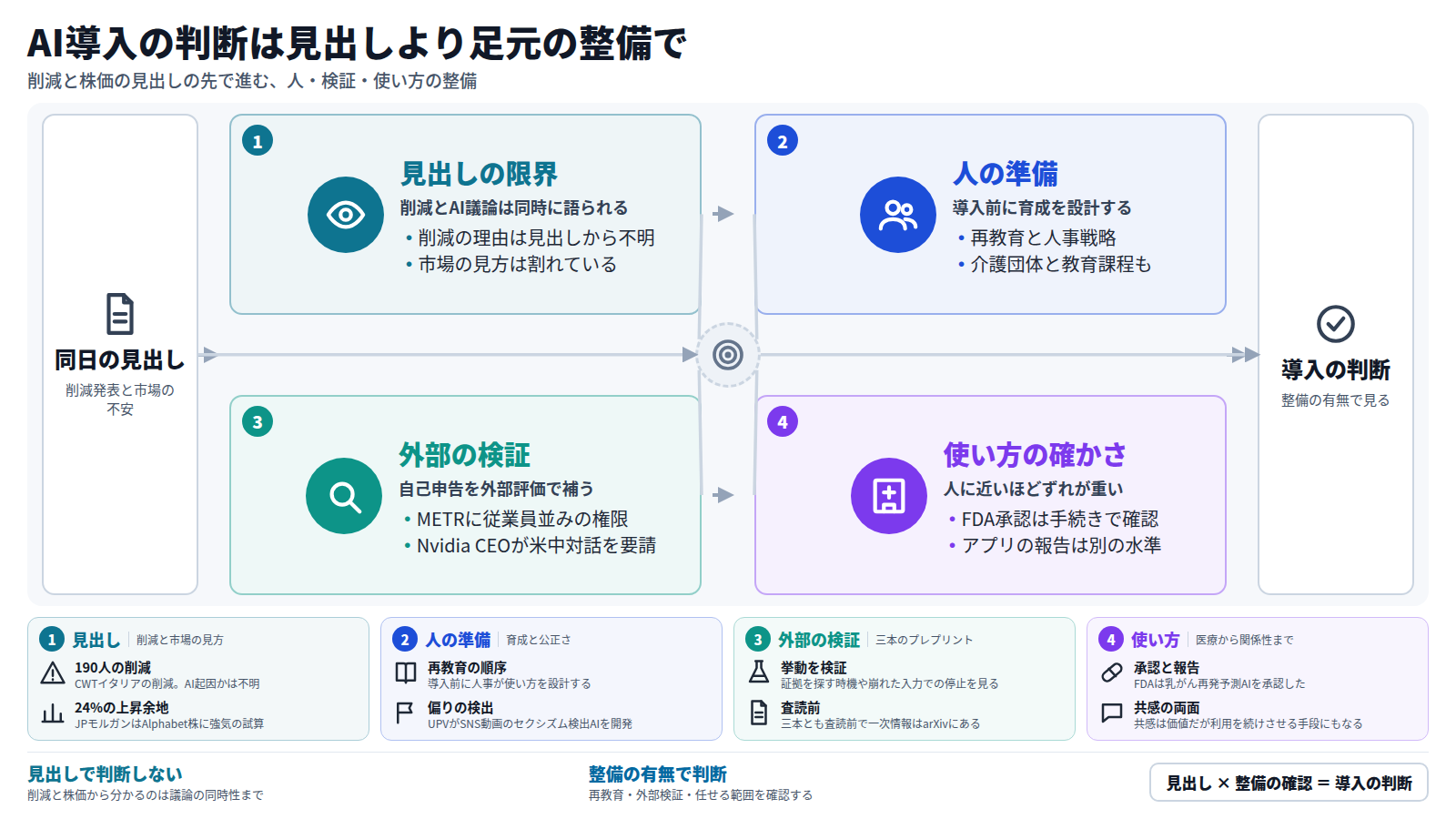Click the warning triangle icon next to 190人の削減
This screenshot has height=819, width=1456.
[x=53, y=673]
